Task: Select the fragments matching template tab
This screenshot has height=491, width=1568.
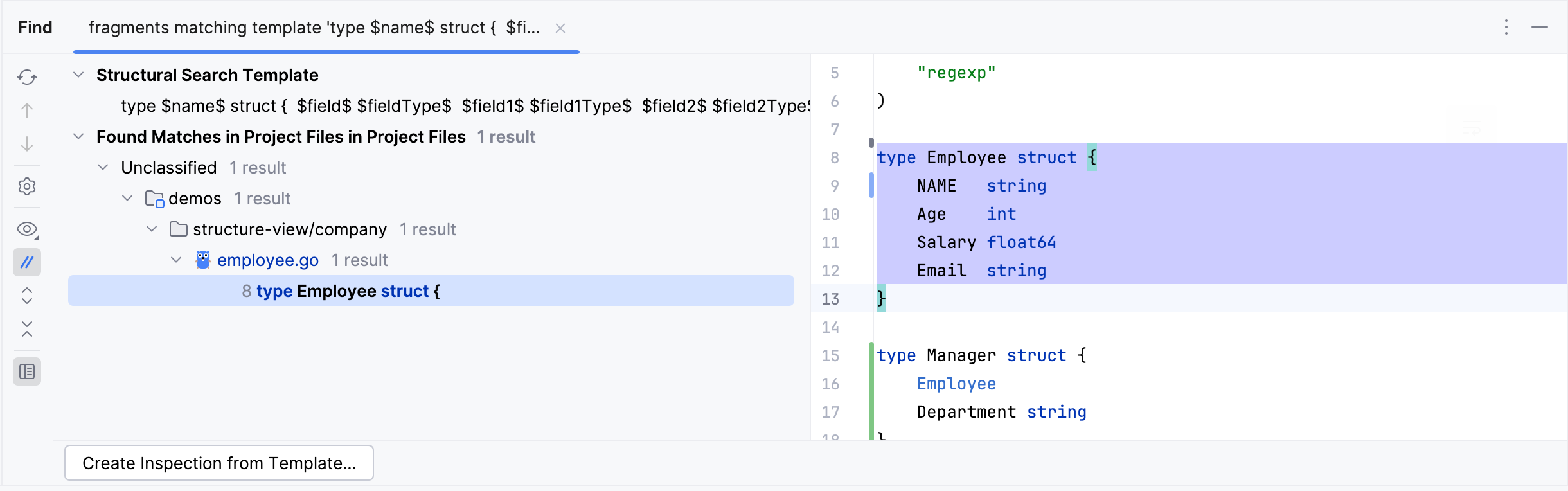Action: [314, 28]
